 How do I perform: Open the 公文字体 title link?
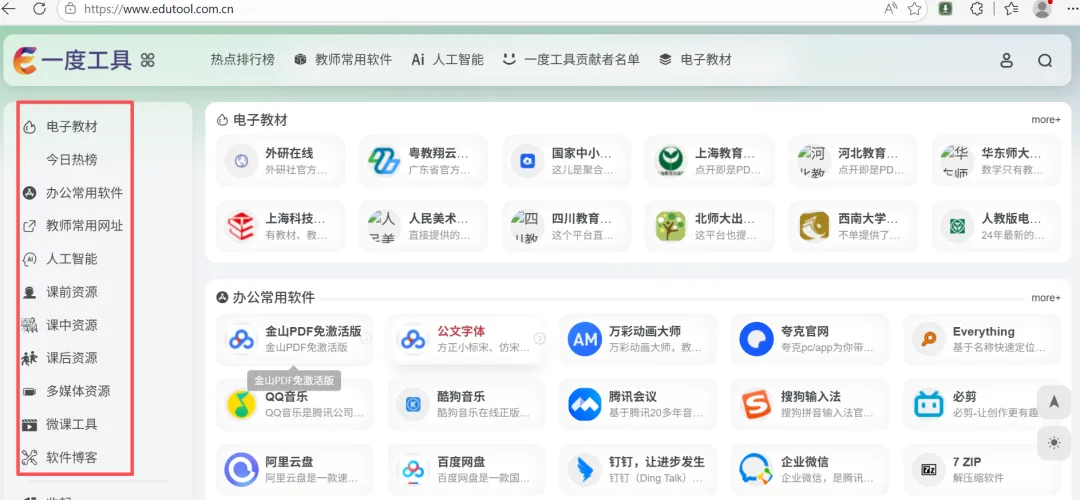(x=461, y=331)
